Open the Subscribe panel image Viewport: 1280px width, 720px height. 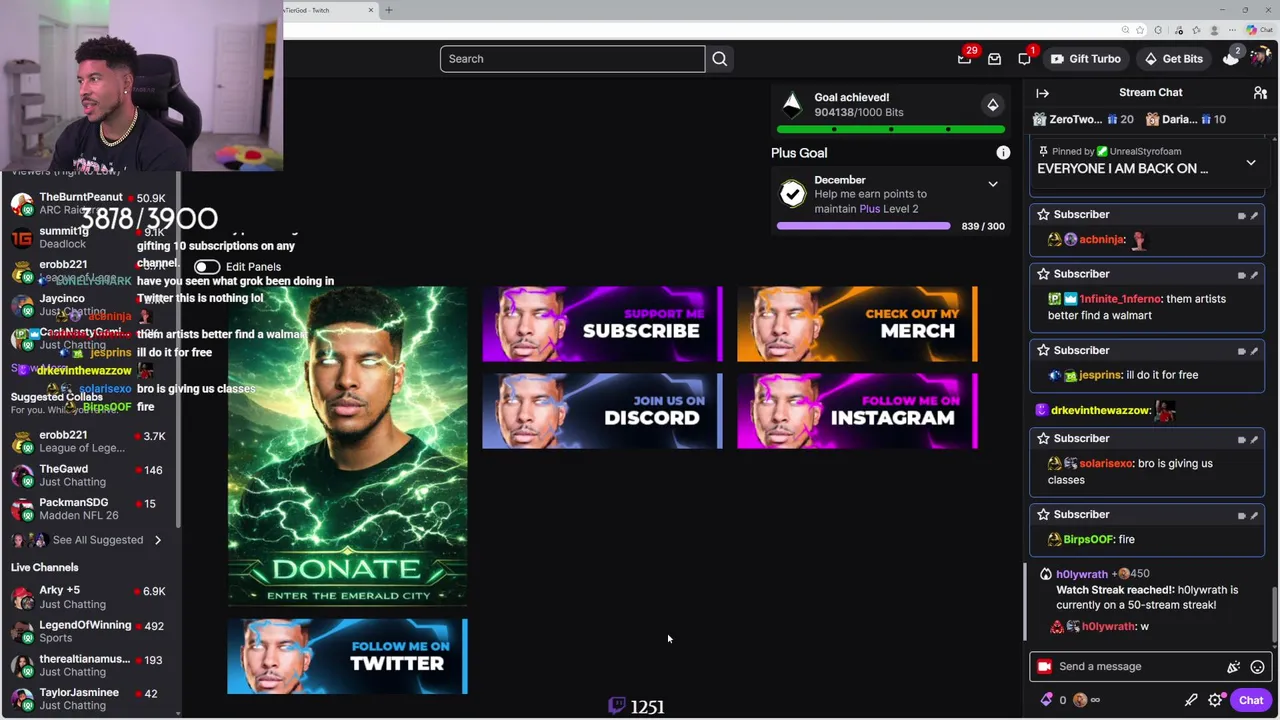tap(602, 324)
